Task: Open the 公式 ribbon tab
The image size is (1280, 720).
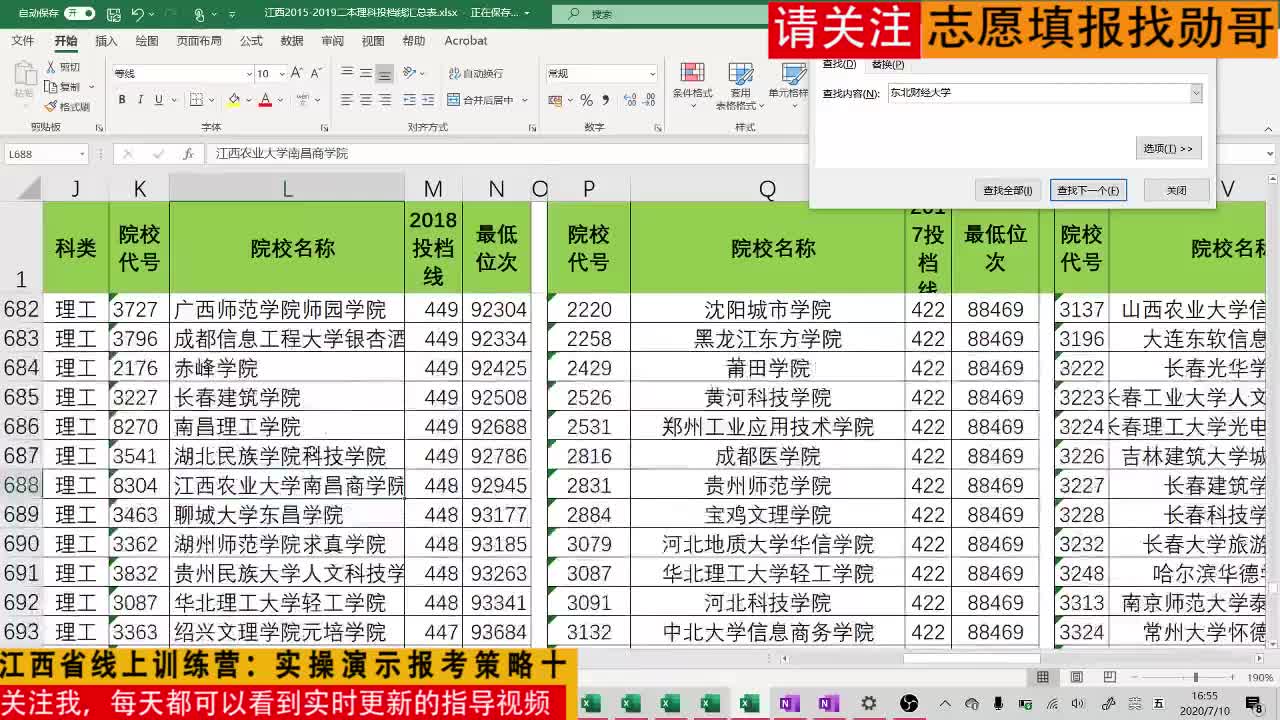Action: 251,41
